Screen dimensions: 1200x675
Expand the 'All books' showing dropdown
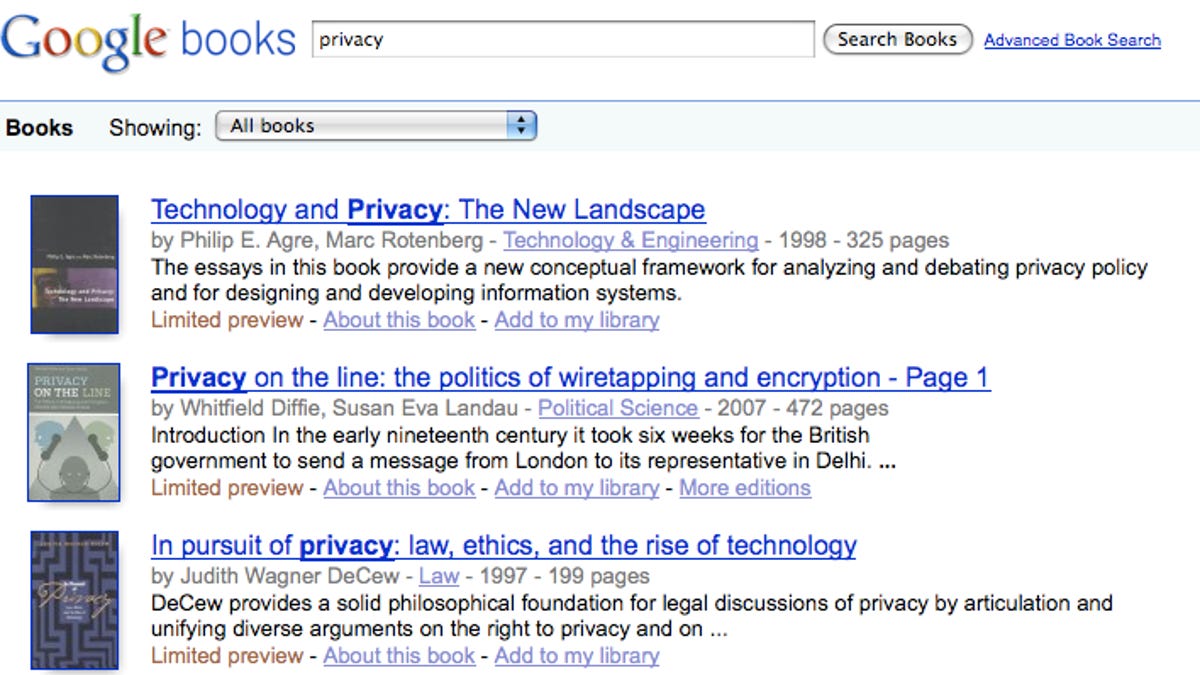click(x=376, y=126)
